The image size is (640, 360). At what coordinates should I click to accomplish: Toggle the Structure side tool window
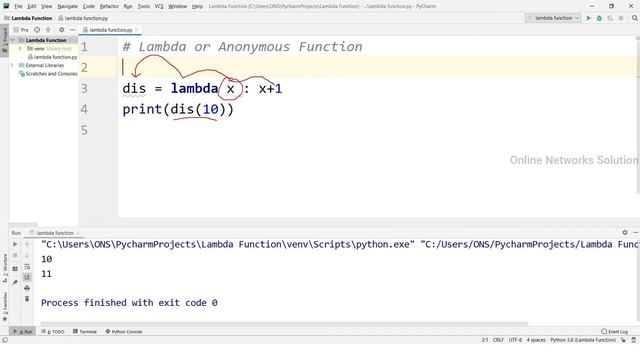point(4,269)
